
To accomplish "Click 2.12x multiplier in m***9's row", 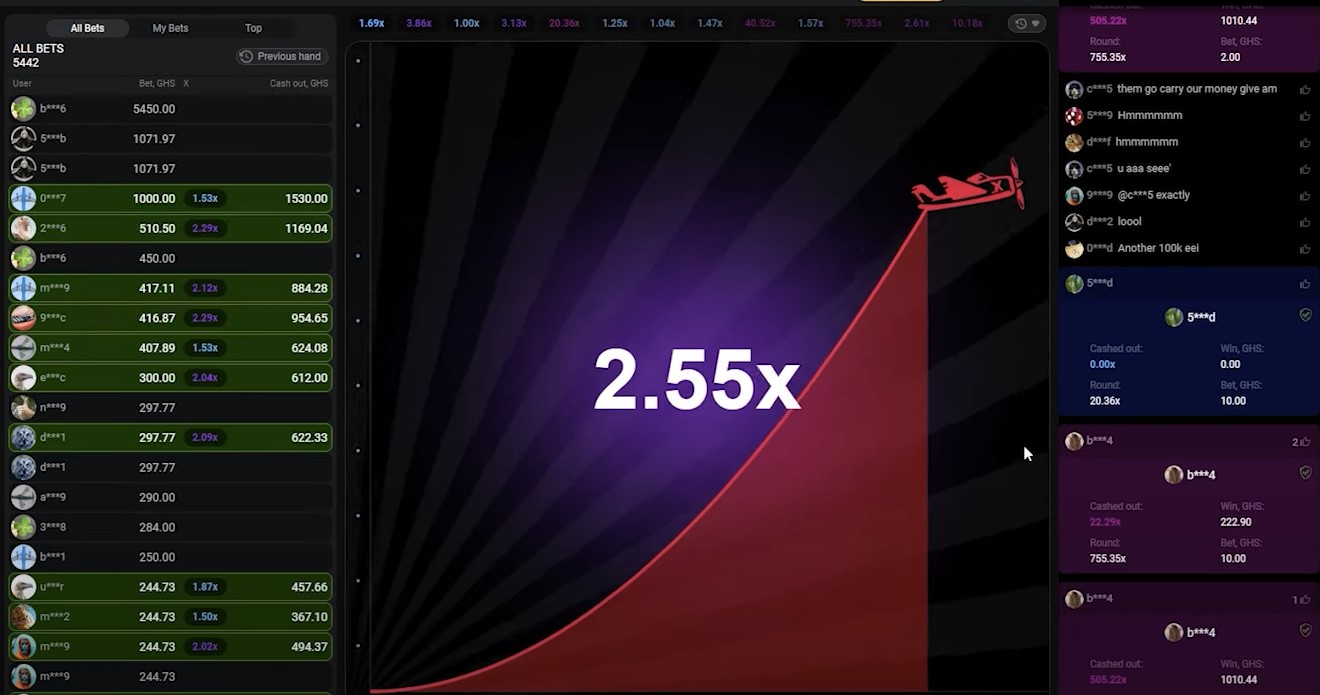I will (205, 289).
